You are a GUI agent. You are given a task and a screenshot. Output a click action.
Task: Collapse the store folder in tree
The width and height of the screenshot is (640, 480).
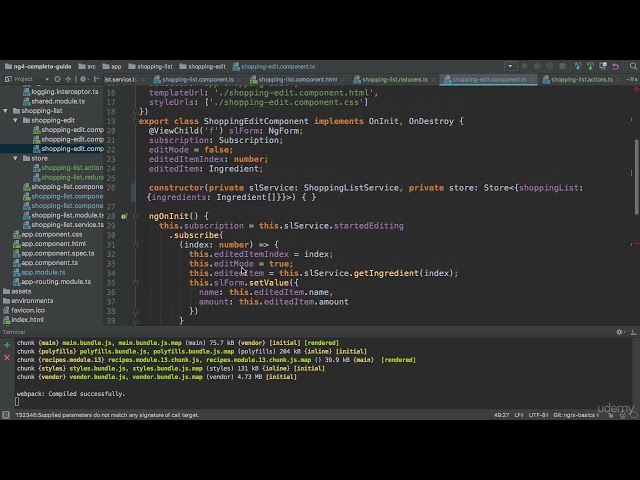tap(16, 158)
